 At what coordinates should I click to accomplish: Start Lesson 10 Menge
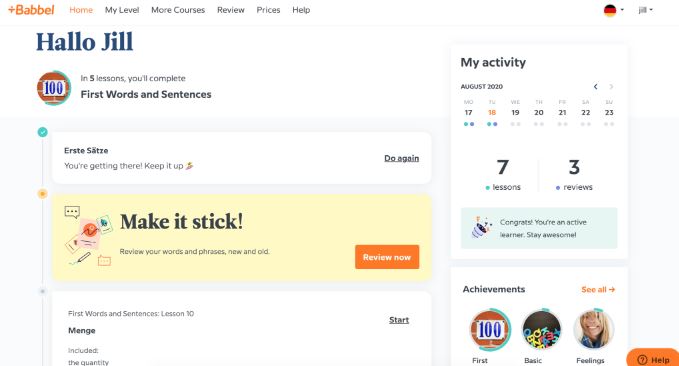(399, 320)
